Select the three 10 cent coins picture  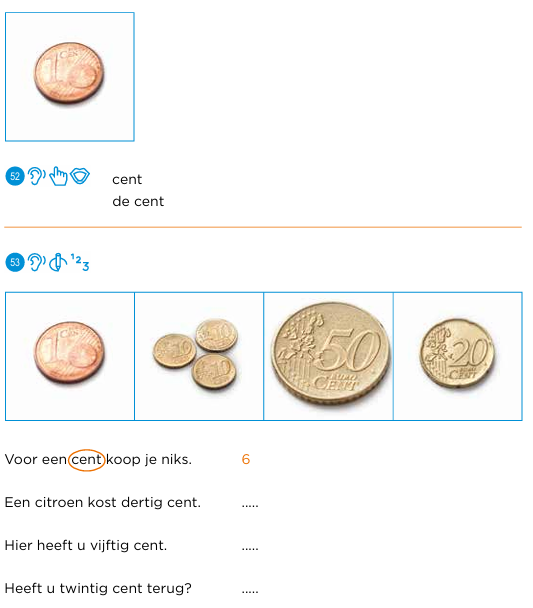click(199, 356)
